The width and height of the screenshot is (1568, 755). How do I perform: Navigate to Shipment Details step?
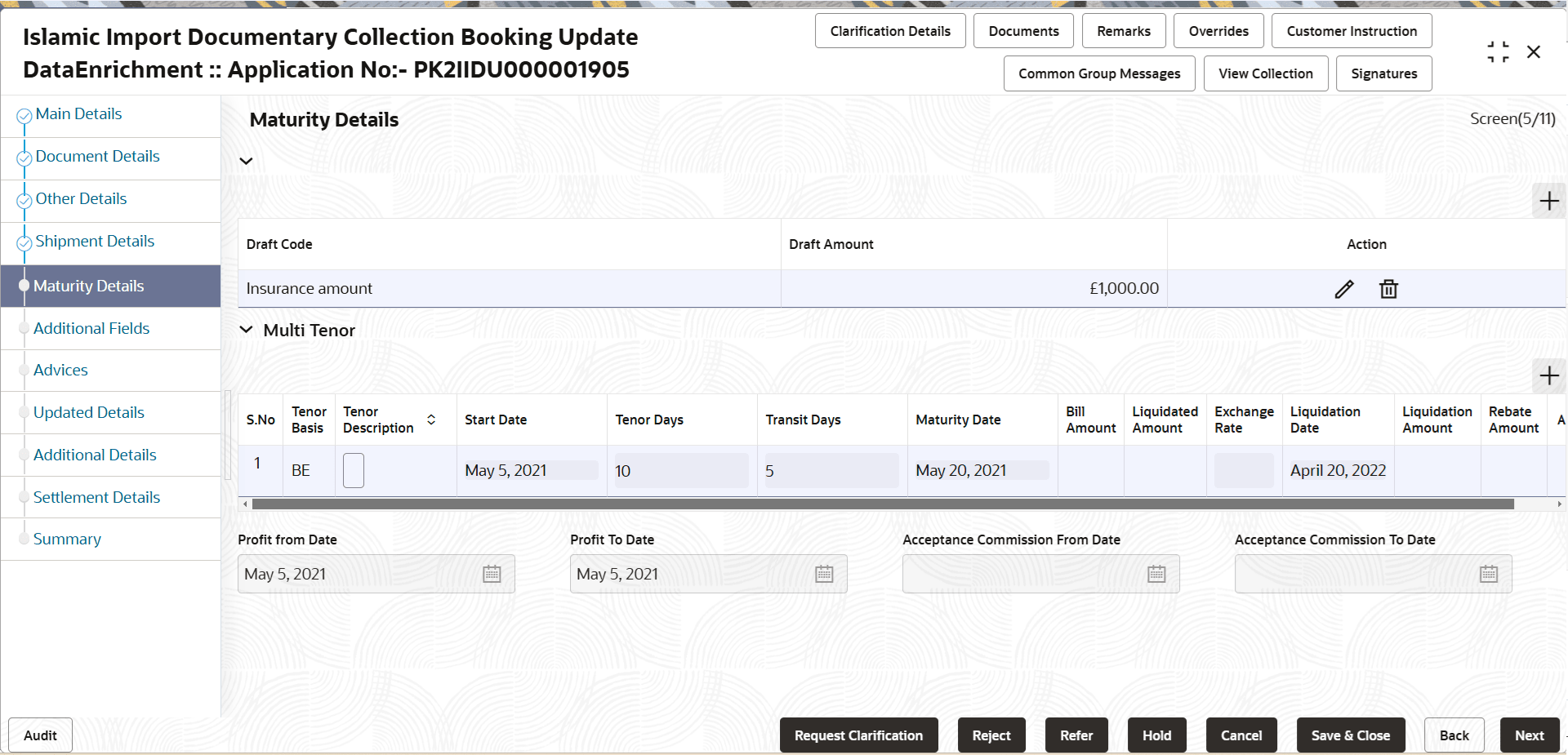tap(95, 242)
